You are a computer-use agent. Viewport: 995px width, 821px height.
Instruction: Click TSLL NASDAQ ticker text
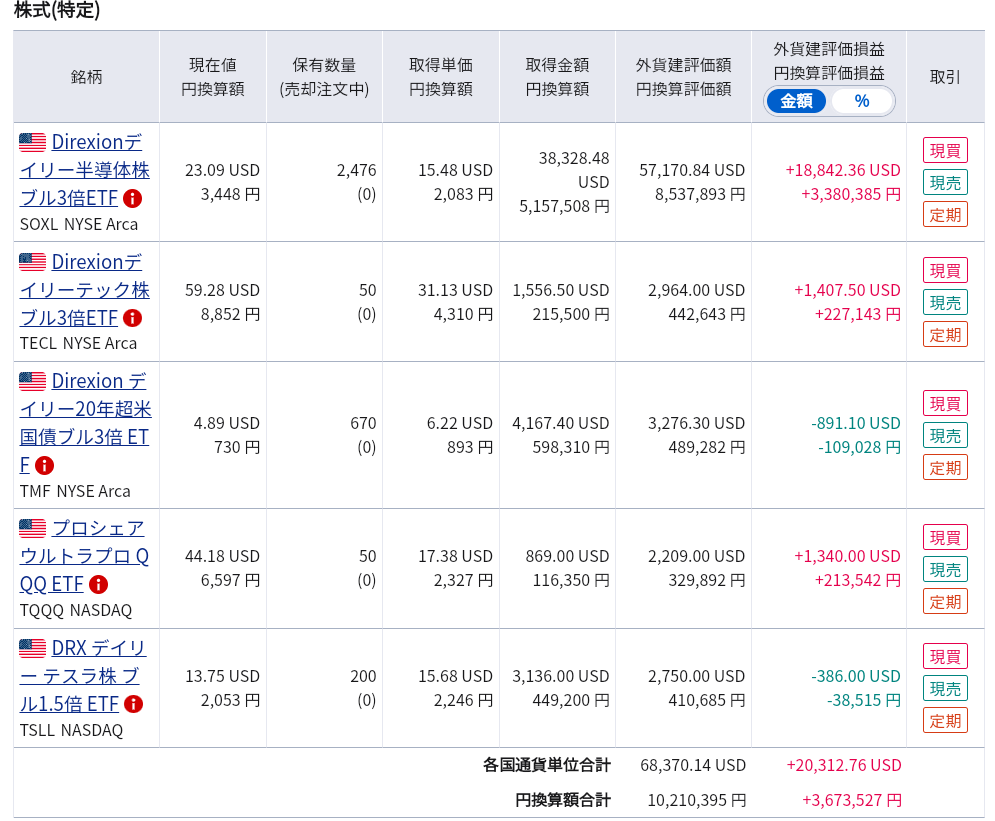click(x=71, y=730)
